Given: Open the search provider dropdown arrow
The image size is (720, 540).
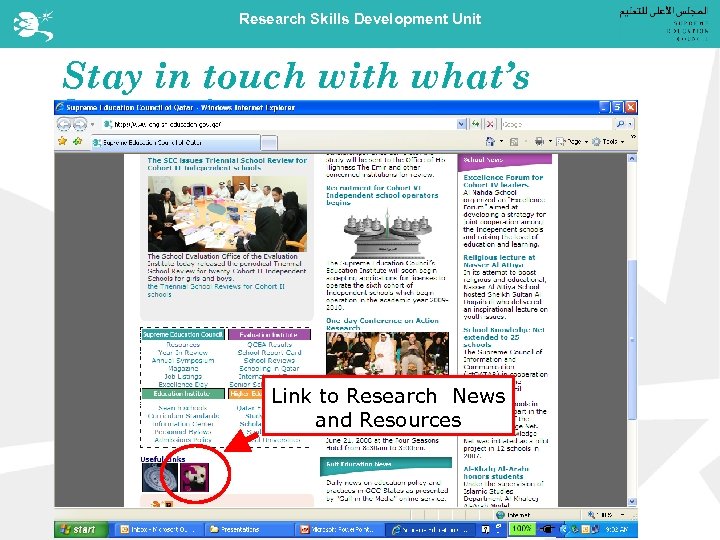Looking at the screenshot, I should (x=630, y=124).
